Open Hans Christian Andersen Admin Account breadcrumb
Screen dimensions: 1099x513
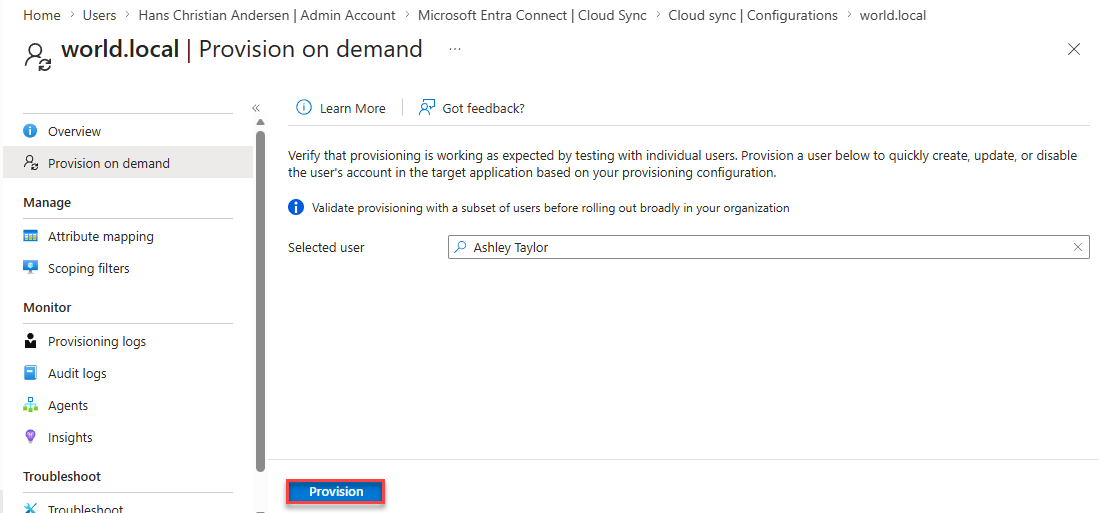[x=267, y=15]
